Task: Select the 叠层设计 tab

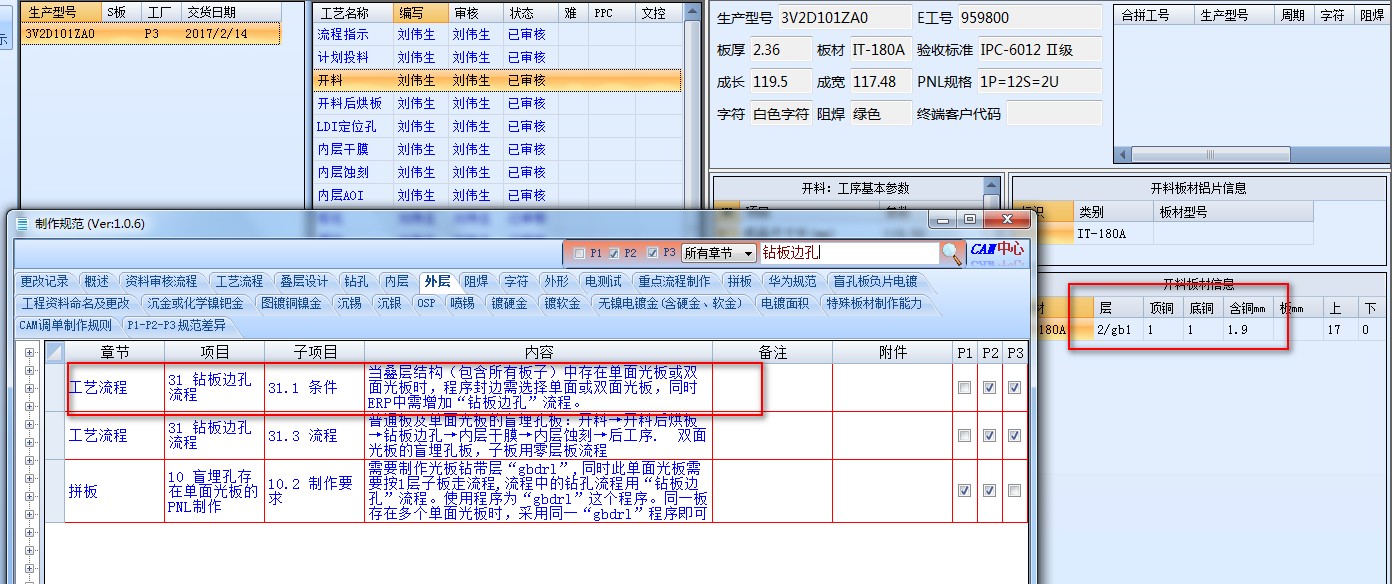Action: click(x=303, y=282)
